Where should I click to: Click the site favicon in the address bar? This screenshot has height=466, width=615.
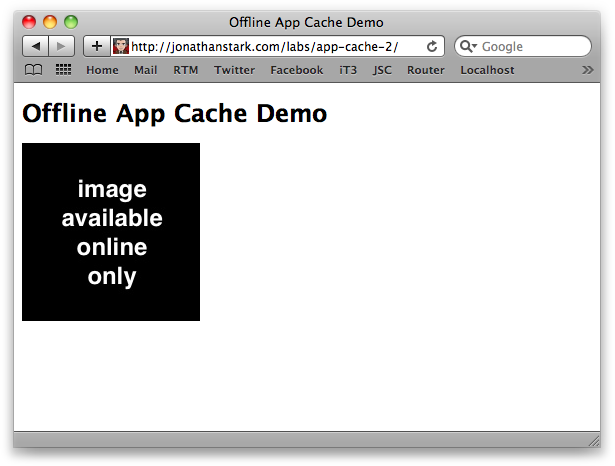coord(121,46)
